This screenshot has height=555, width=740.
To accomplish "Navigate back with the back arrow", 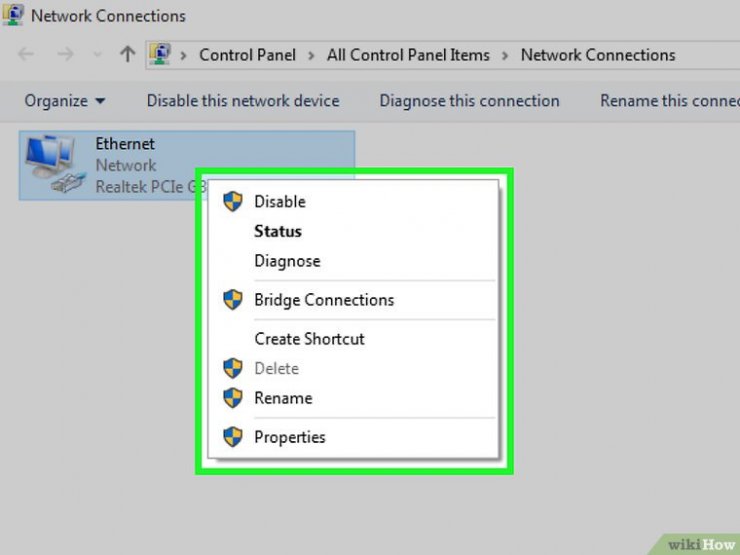I will click(26, 55).
